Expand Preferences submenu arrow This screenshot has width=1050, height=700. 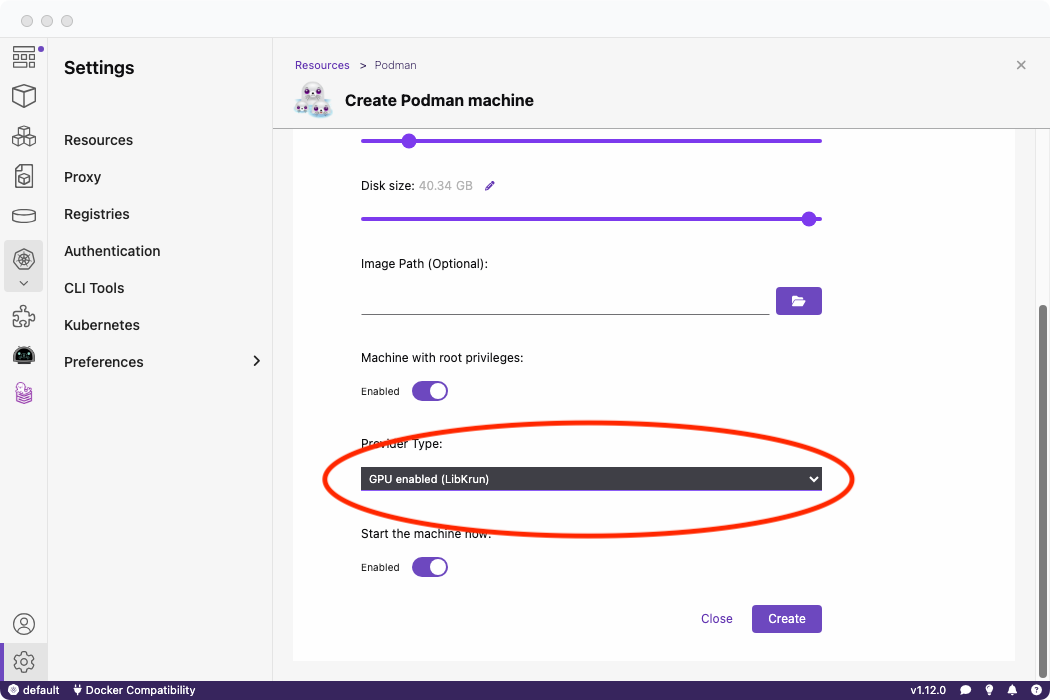point(256,361)
